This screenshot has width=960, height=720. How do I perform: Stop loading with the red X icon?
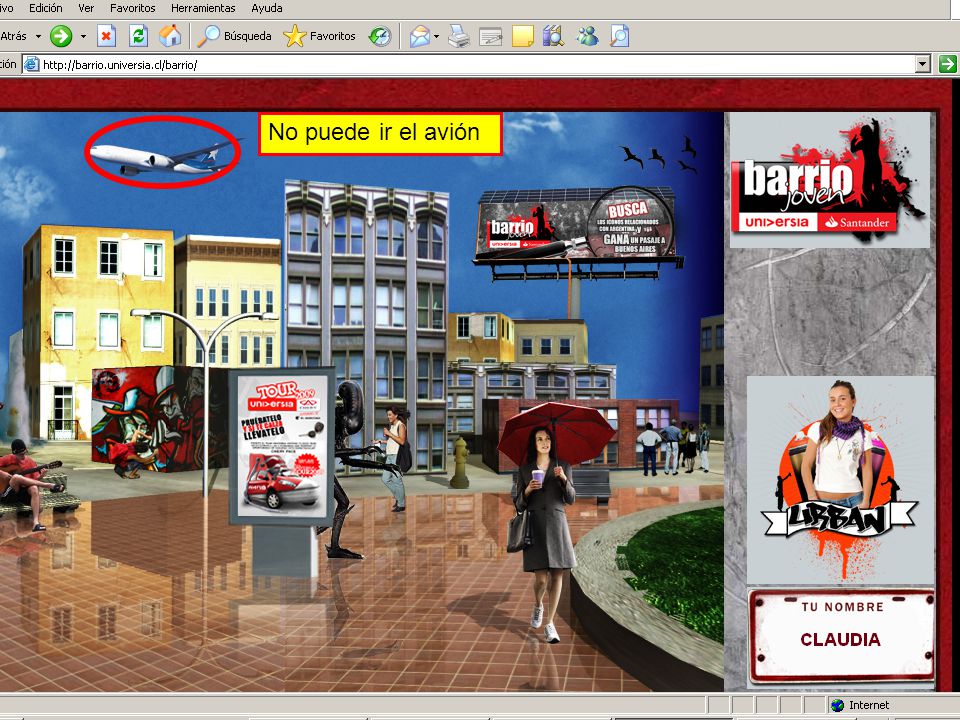107,36
